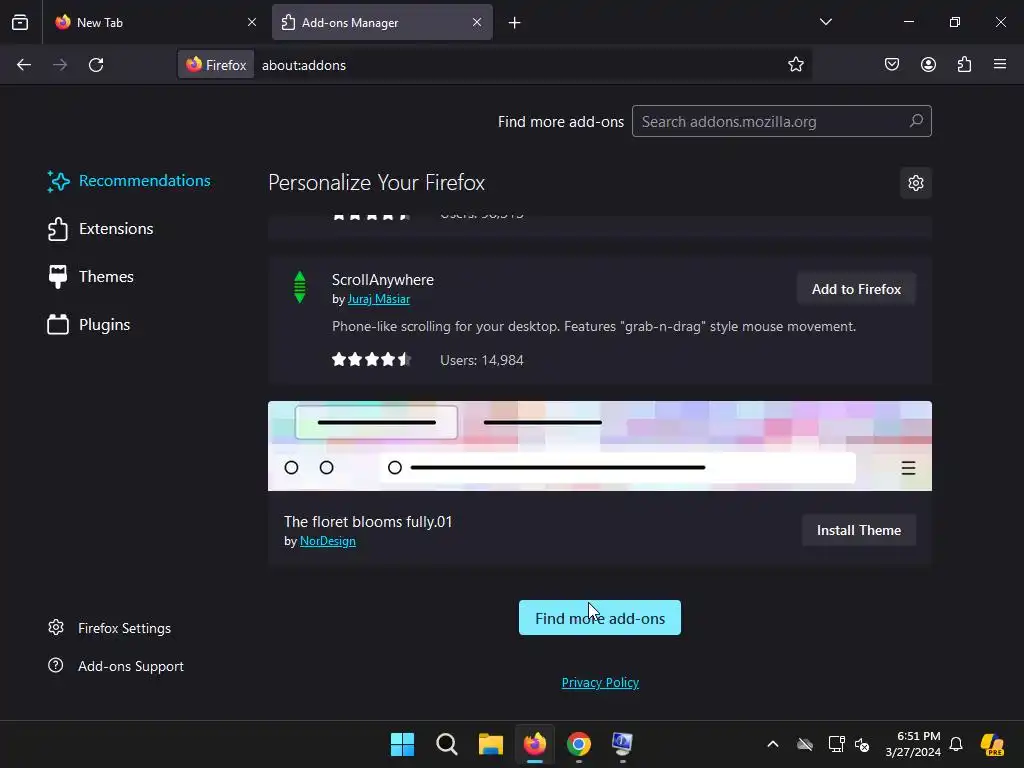The height and width of the screenshot is (768, 1024).
Task: Open the Firefox View button in the tab strip
Action: pos(20,22)
